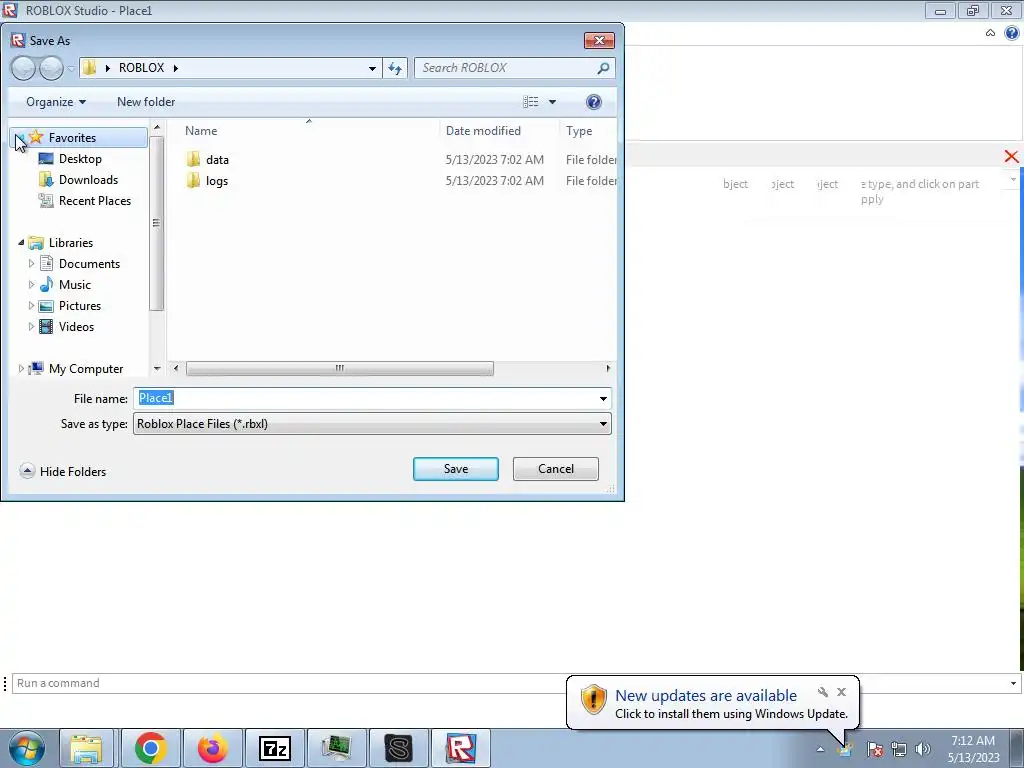
Task: Close the panel with the red X in Studio
Action: [x=1012, y=157]
